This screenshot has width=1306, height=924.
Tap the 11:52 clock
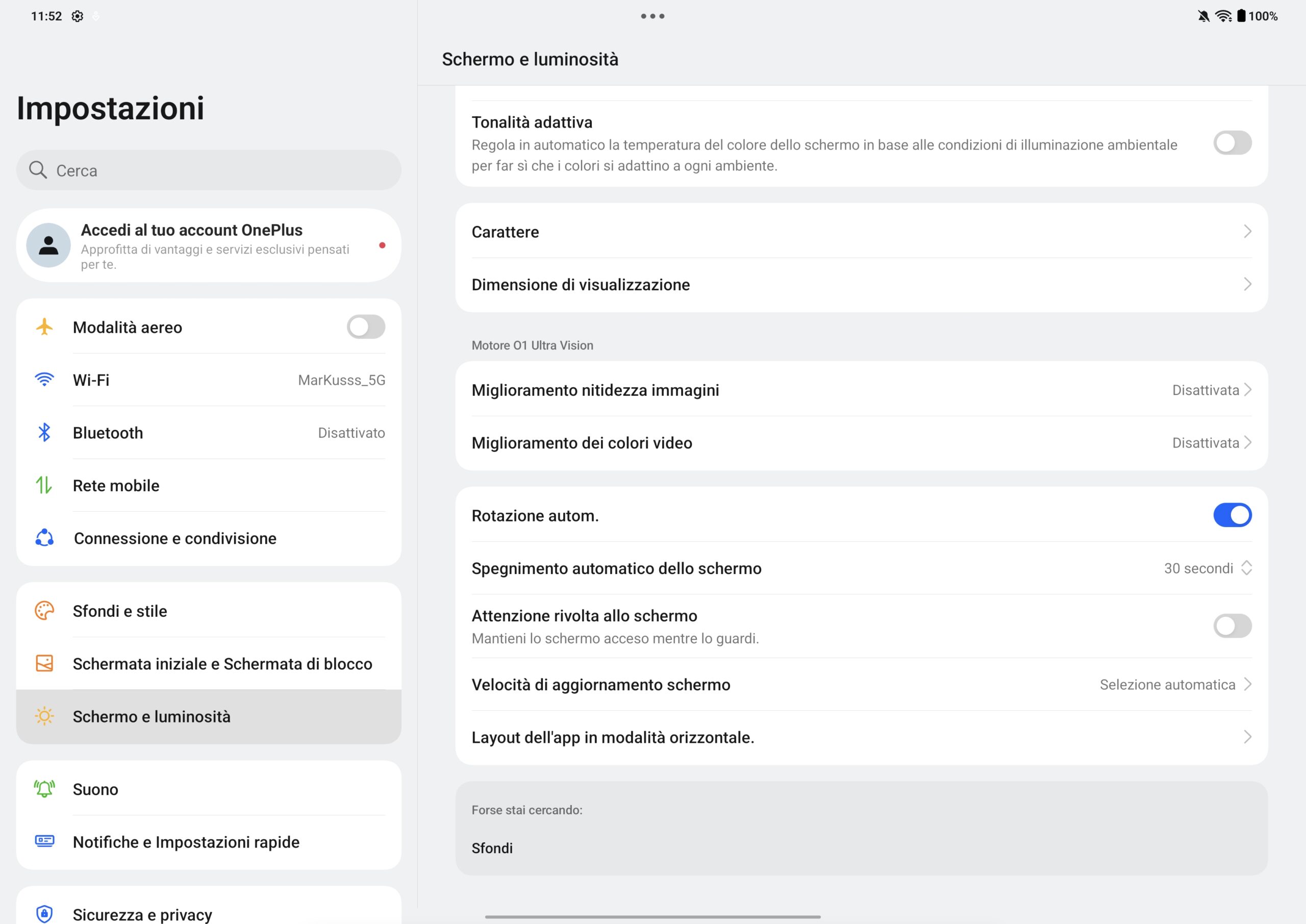click(46, 16)
